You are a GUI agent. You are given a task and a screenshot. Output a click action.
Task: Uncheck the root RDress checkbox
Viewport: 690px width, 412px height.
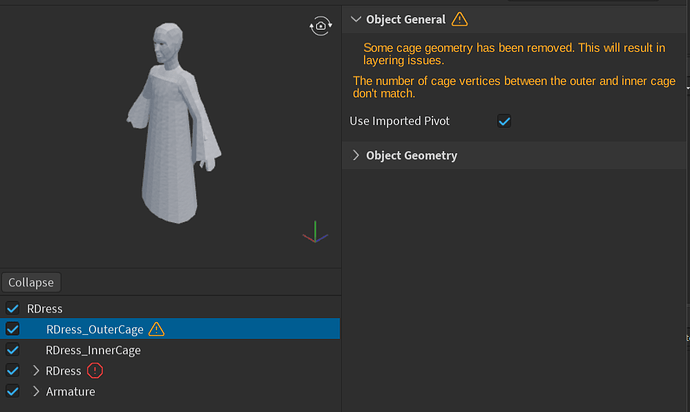[x=12, y=309]
